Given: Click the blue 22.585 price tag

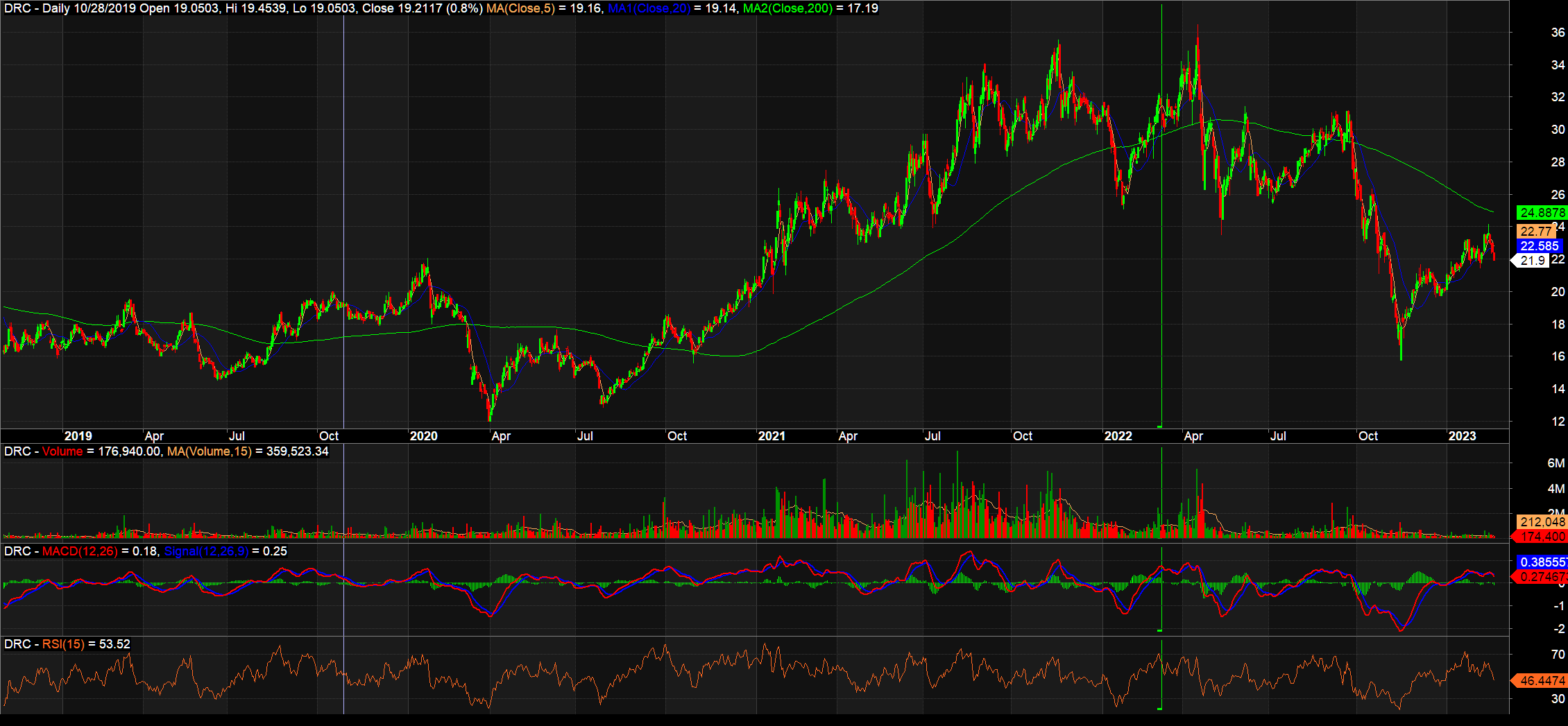Looking at the screenshot, I should coord(1539,246).
